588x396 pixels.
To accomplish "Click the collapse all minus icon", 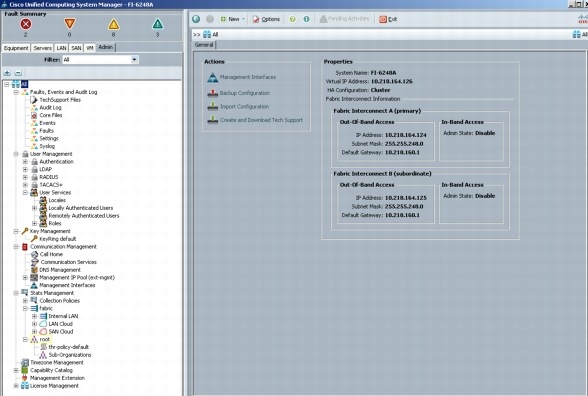I will pyautogui.click(x=18, y=73).
